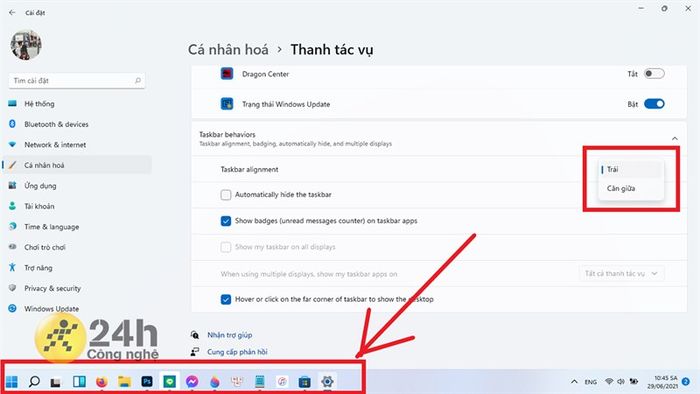The width and height of the screenshot is (700, 394).
Task: Click the Nhận trợ giúp link
Action: (229, 335)
